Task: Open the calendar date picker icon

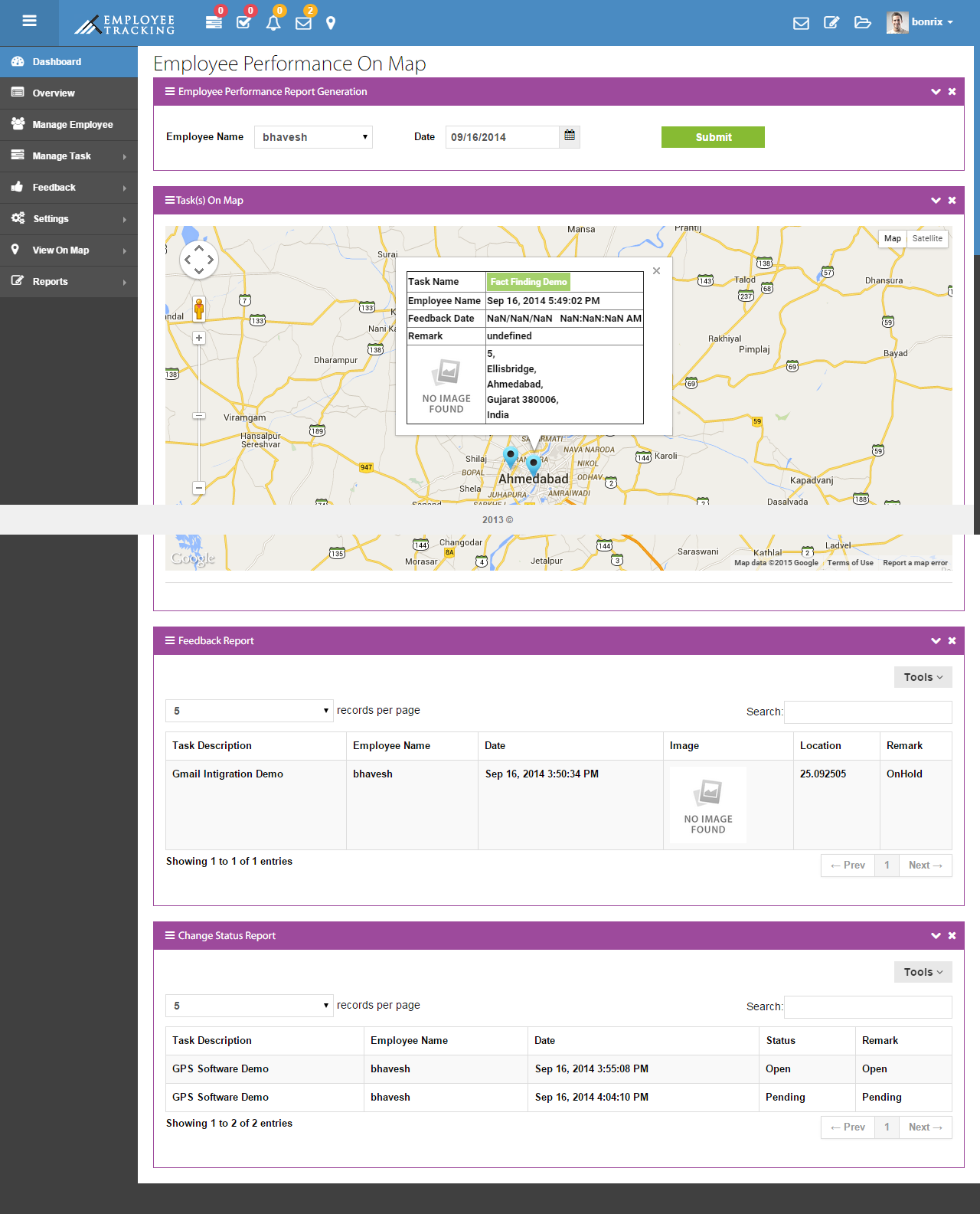Action: click(570, 136)
